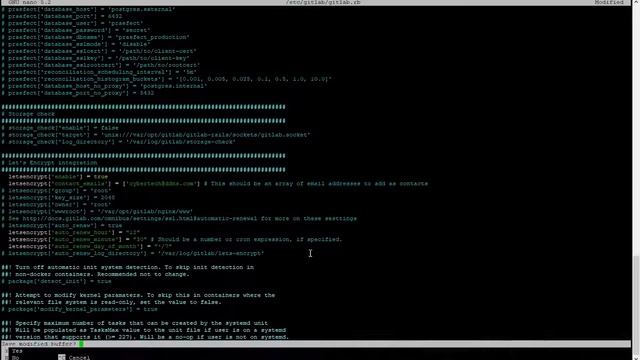This screenshot has height=360, width=640.
Task: Click the storage_check['target'] socket line
Action: pyautogui.click(x=156, y=135)
